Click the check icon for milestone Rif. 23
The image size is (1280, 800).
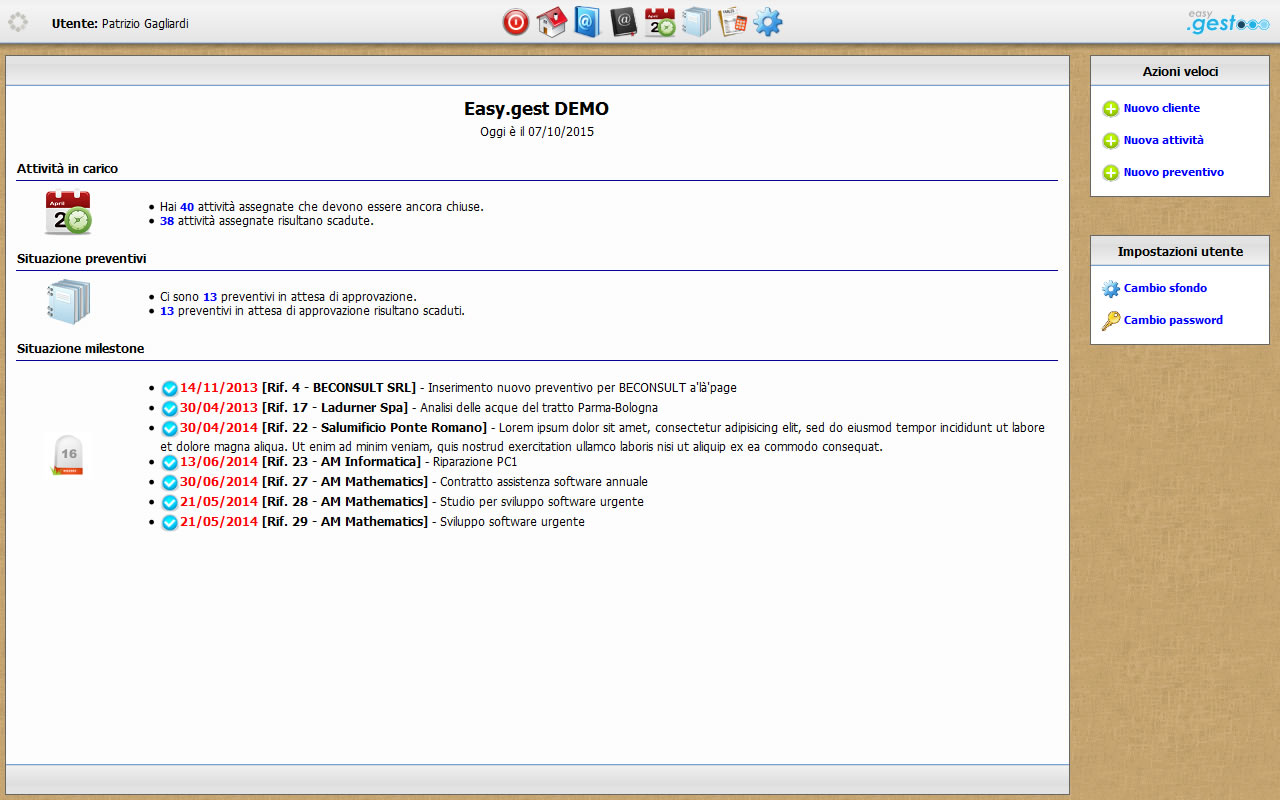[x=170, y=463]
